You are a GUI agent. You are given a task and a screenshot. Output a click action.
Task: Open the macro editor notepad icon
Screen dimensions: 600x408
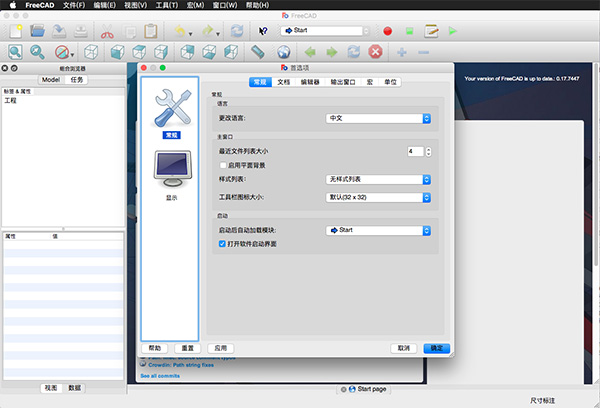point(431,31)
